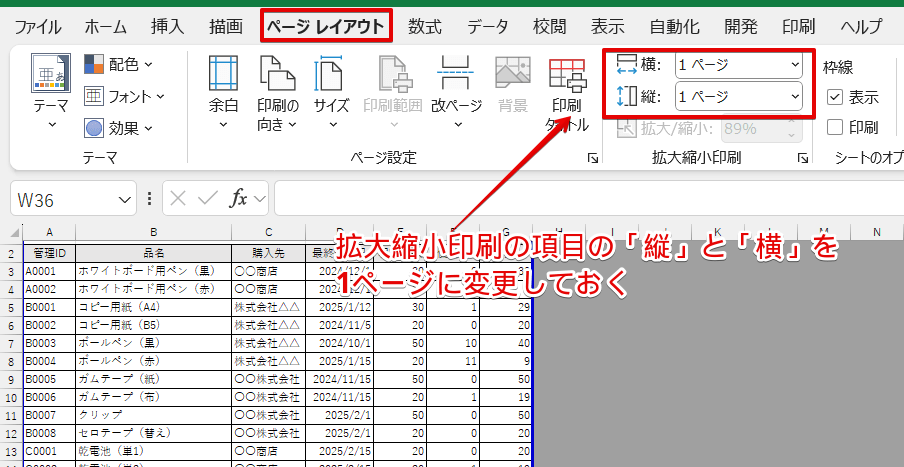Select column N header
The width and height of the screenshot is (904, 467).
(x=877, y=232)
